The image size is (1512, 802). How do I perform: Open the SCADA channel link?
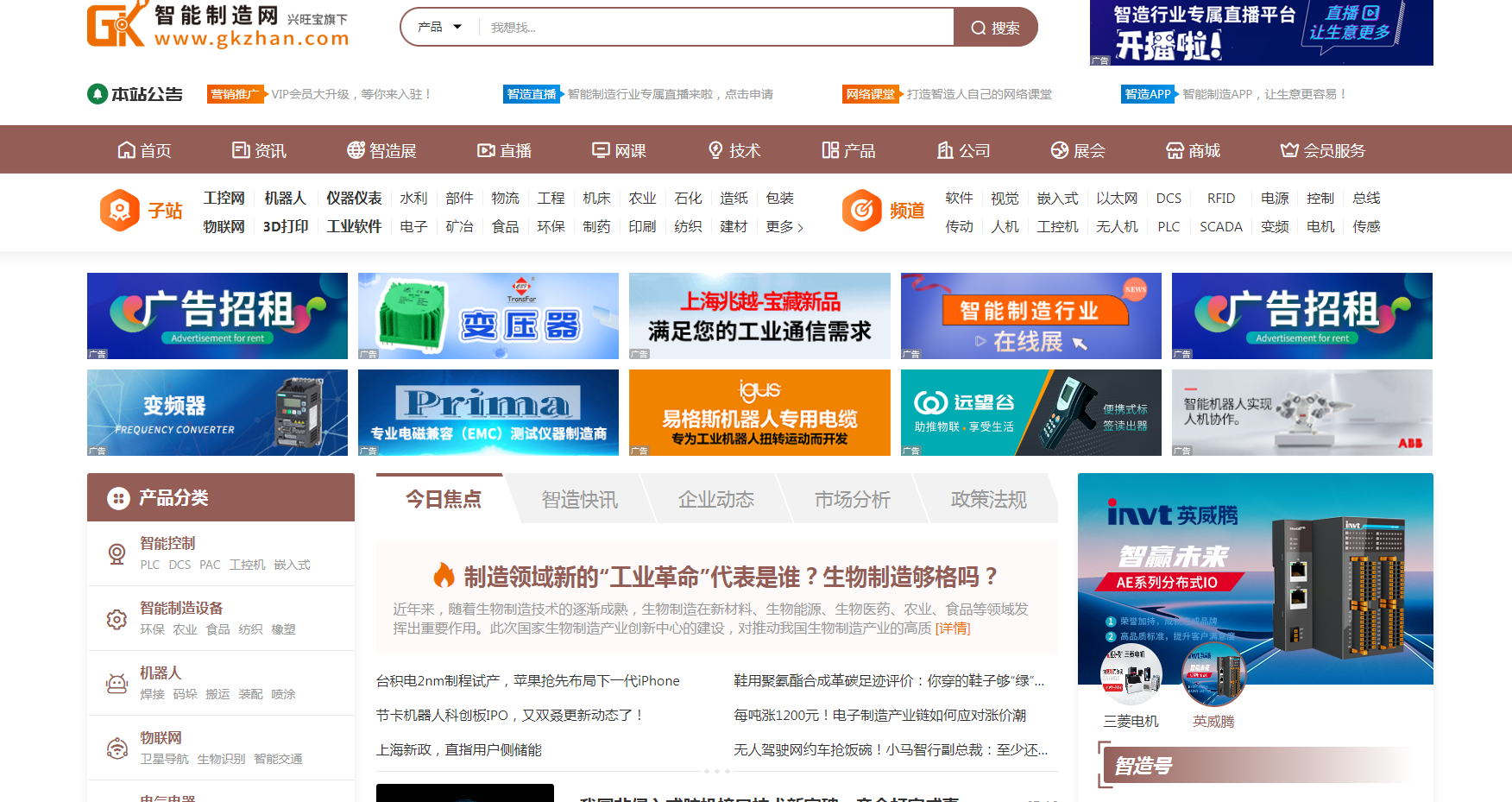1221,227
